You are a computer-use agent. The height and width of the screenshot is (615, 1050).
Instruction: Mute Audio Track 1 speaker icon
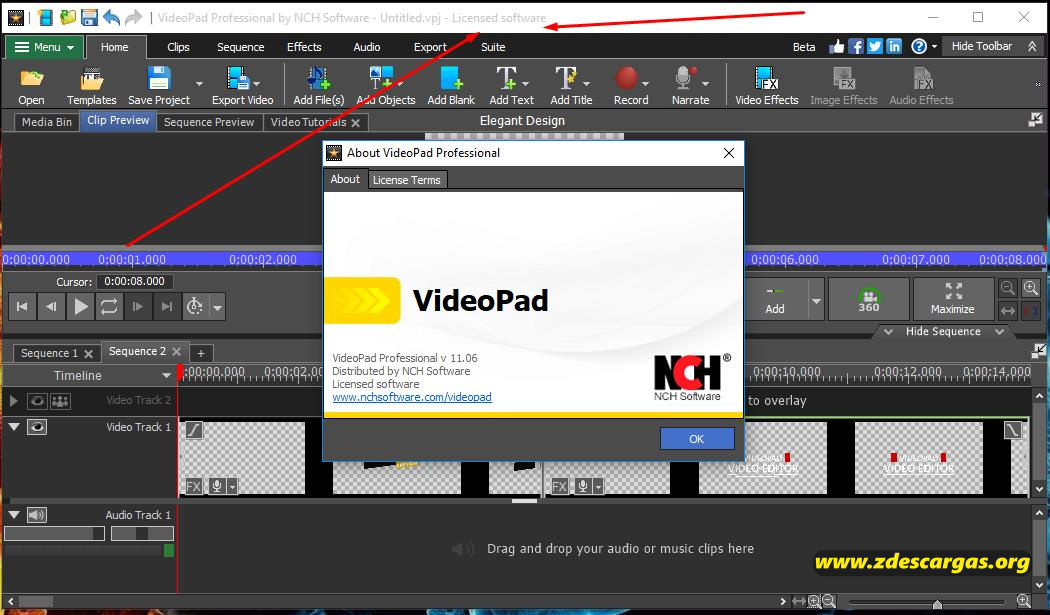pyautogui.click(x=37, y=515)
